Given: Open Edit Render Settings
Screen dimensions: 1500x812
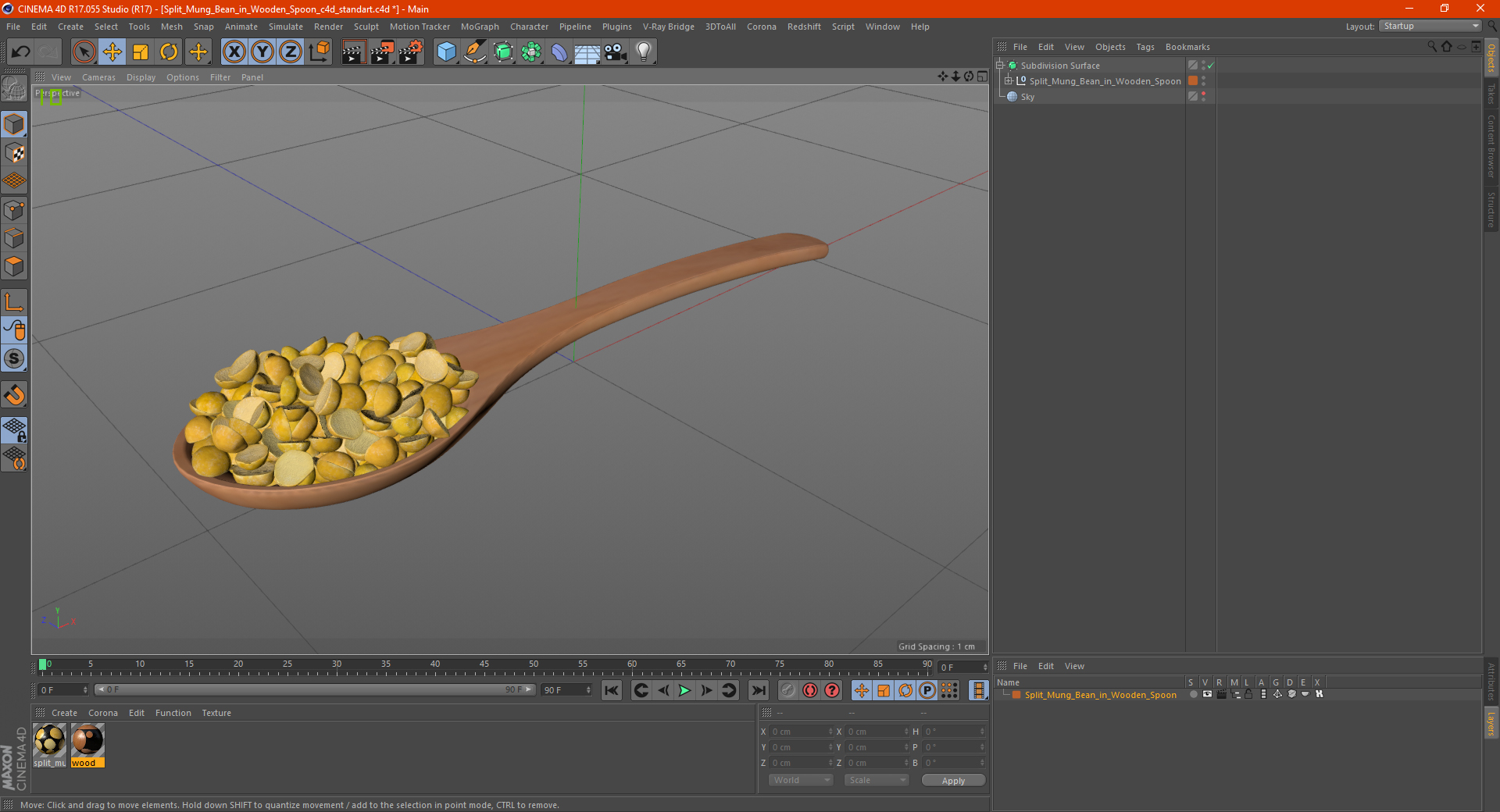Looking at the screenshot, I should (x=411, y=52).
